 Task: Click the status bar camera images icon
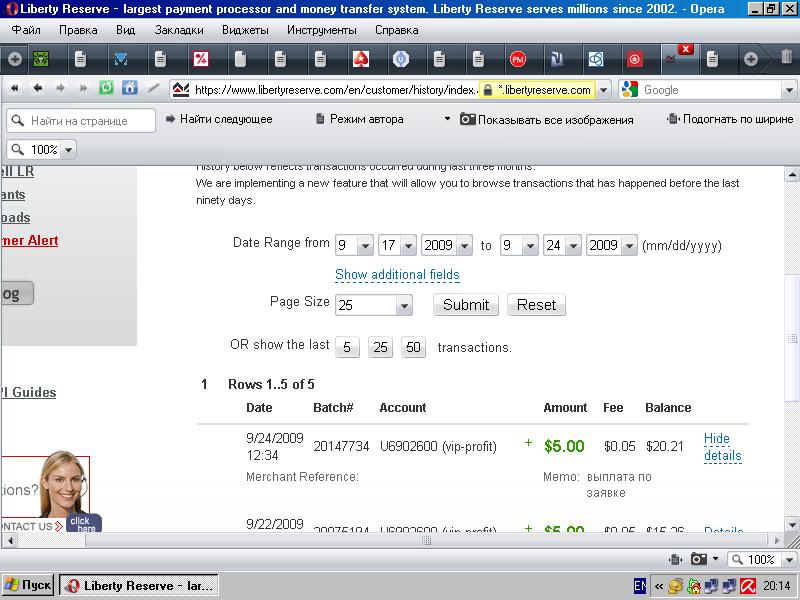698,559
